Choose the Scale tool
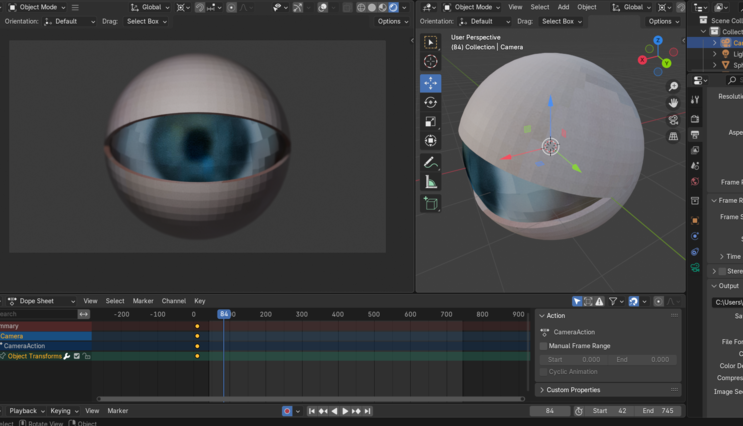The height and width of the screenshot is (426, 743). click(x=430, y=122)
